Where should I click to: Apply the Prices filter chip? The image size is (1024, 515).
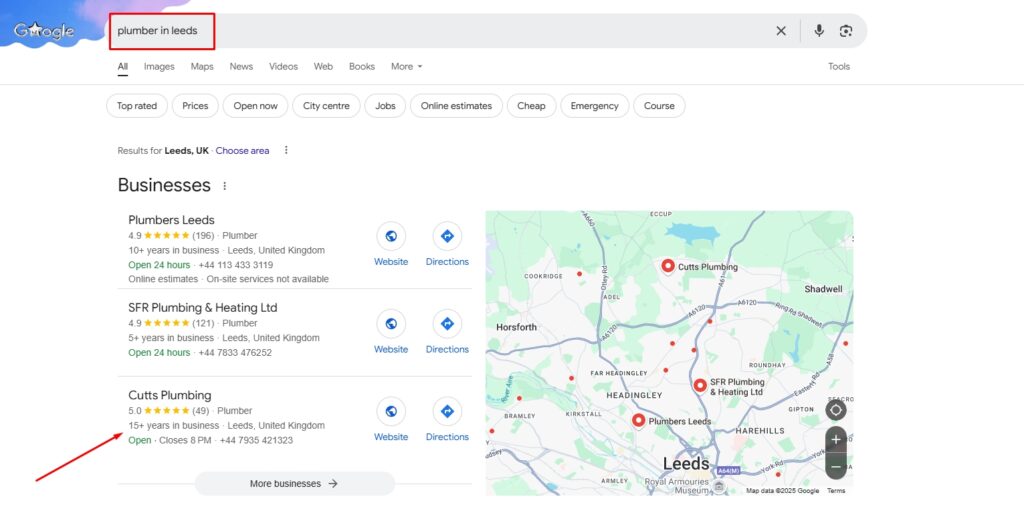tap(195, 106)
